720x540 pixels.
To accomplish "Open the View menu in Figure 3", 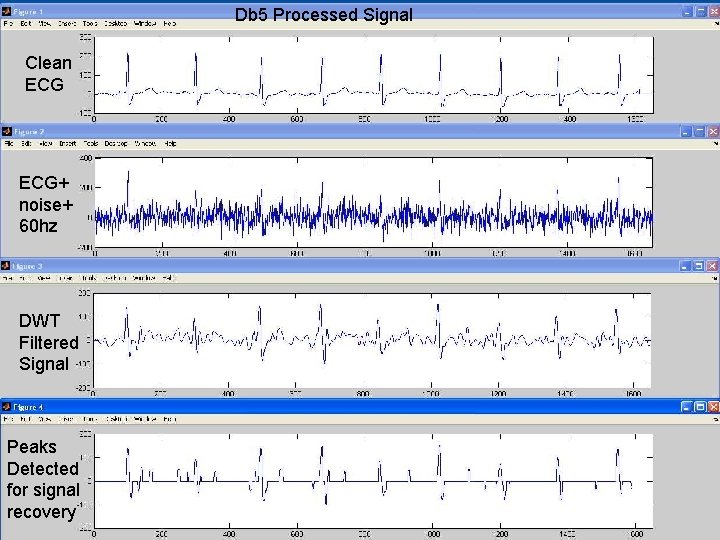I will [x=44, y=278].
